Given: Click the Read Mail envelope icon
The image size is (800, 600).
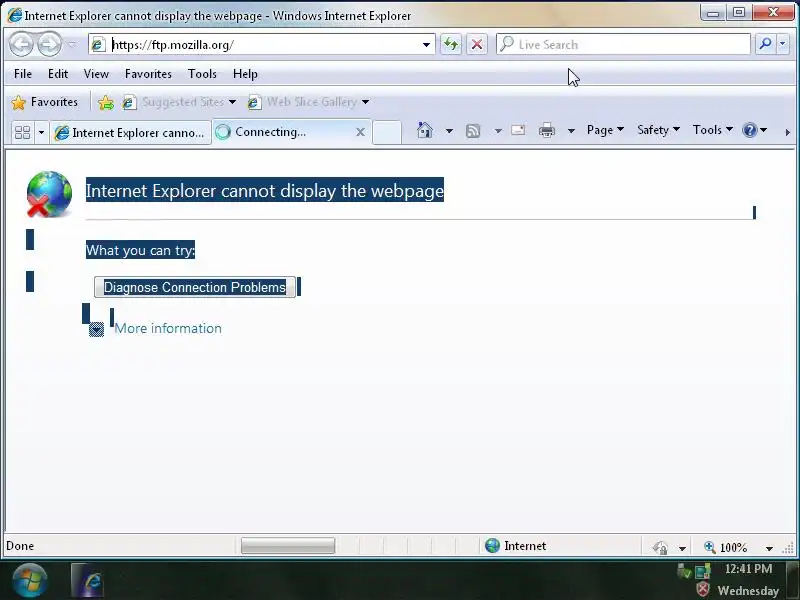Looking at the screenshot, I should (x=518, y=131).
